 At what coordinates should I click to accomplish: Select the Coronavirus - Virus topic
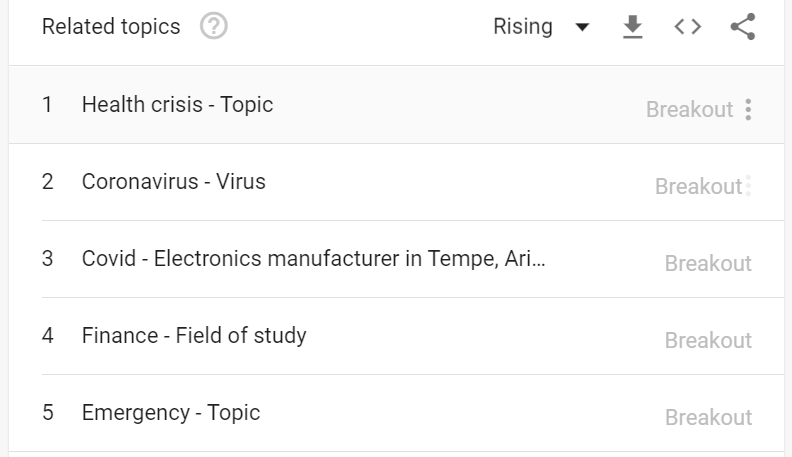pyautogui.click(x=174, y=181)
